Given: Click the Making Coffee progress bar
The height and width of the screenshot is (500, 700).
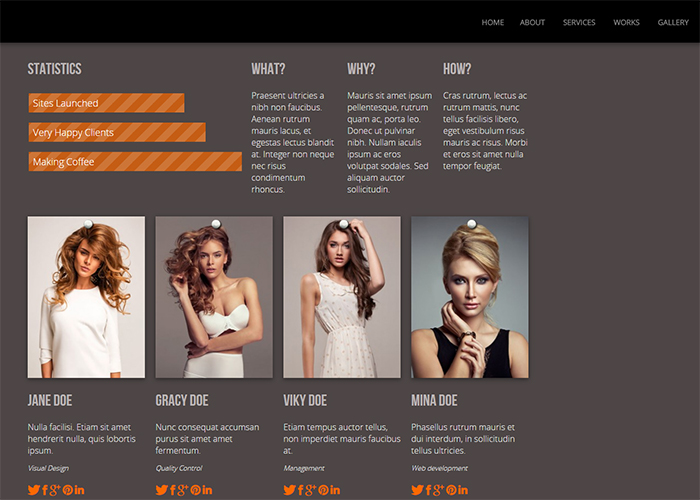Looking at the screenshot, I should pos(135,162).
